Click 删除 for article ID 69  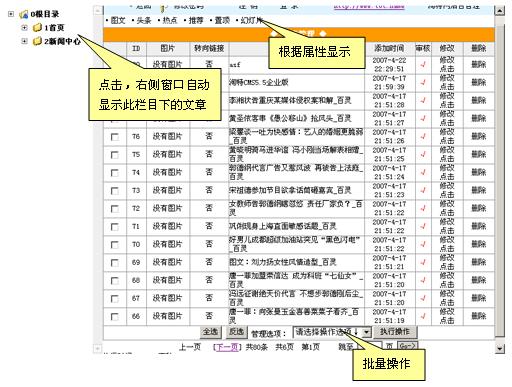pyautogui.click(x=479, y=262)
